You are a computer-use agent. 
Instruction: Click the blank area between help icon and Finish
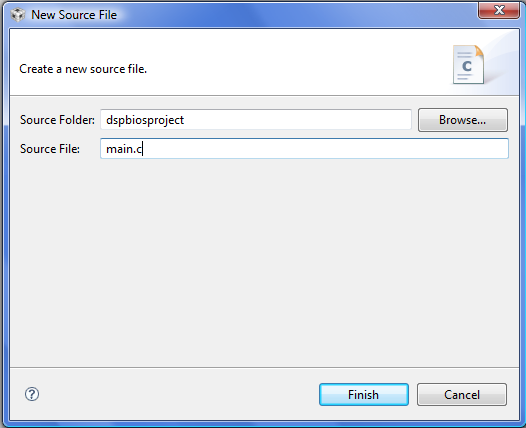[179, 394]
